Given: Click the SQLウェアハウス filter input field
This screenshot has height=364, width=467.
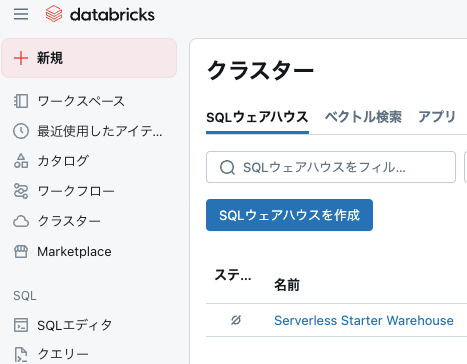Looking at the screenshot, I should tap(331, 167).
